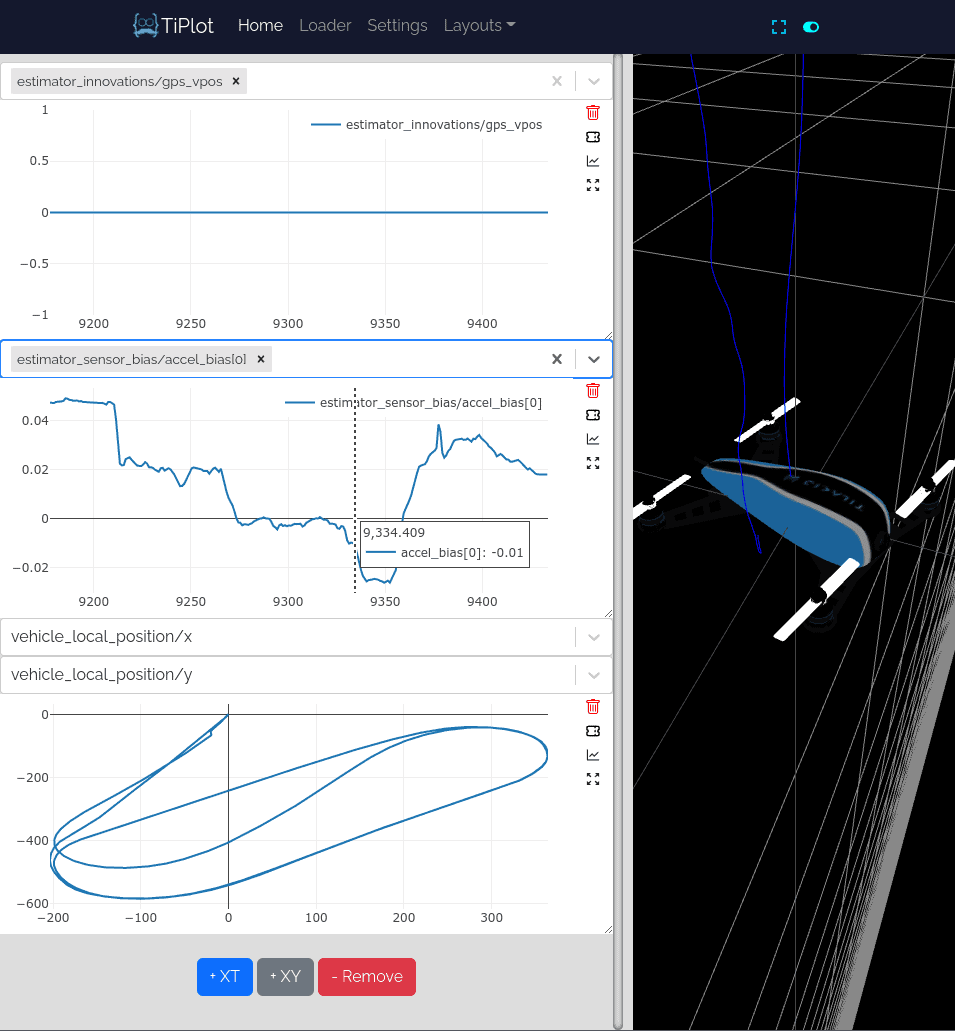Click the Remove plot button

[367, 976]
